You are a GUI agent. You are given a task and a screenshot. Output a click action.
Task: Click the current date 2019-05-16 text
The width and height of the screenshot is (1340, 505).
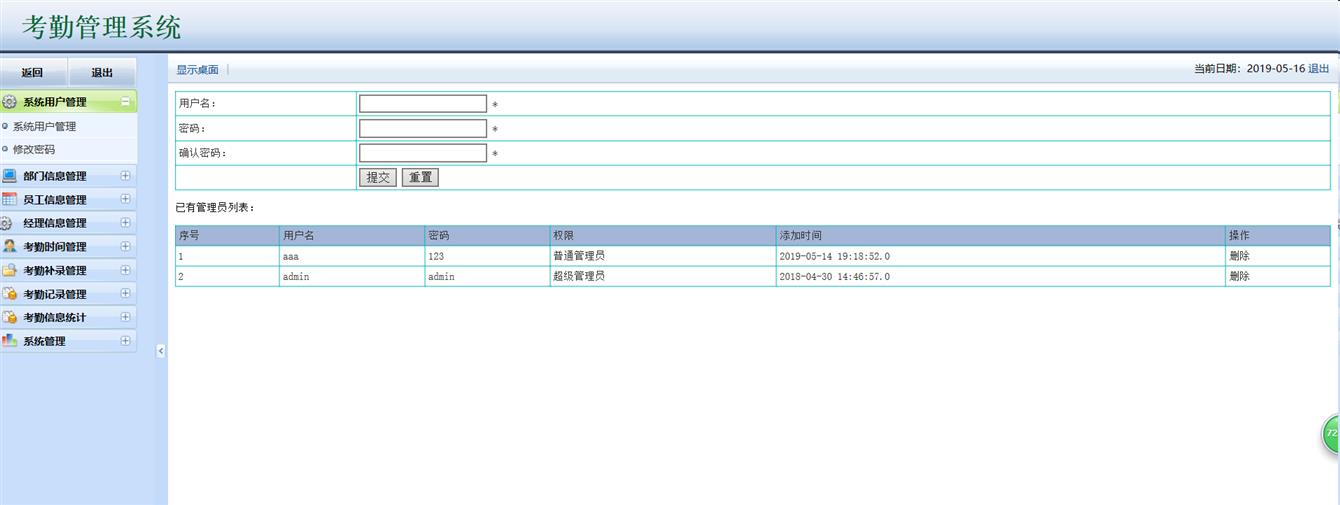tap(1276, 69)
